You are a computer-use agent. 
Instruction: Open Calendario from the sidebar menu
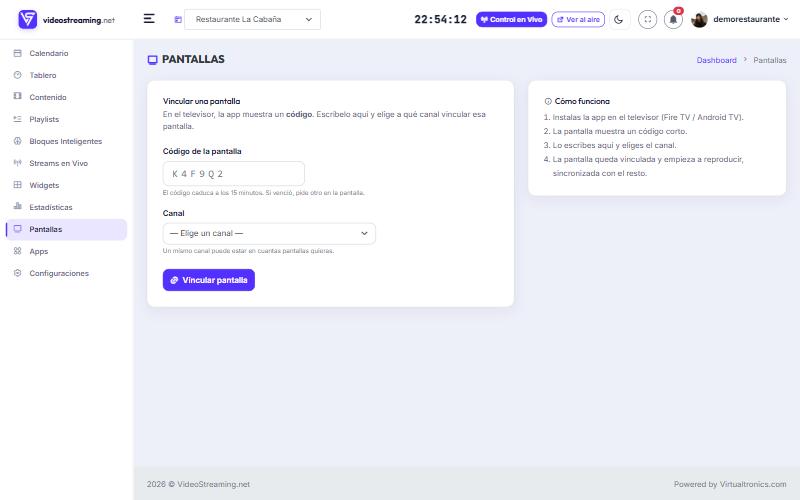click(48, 53)
